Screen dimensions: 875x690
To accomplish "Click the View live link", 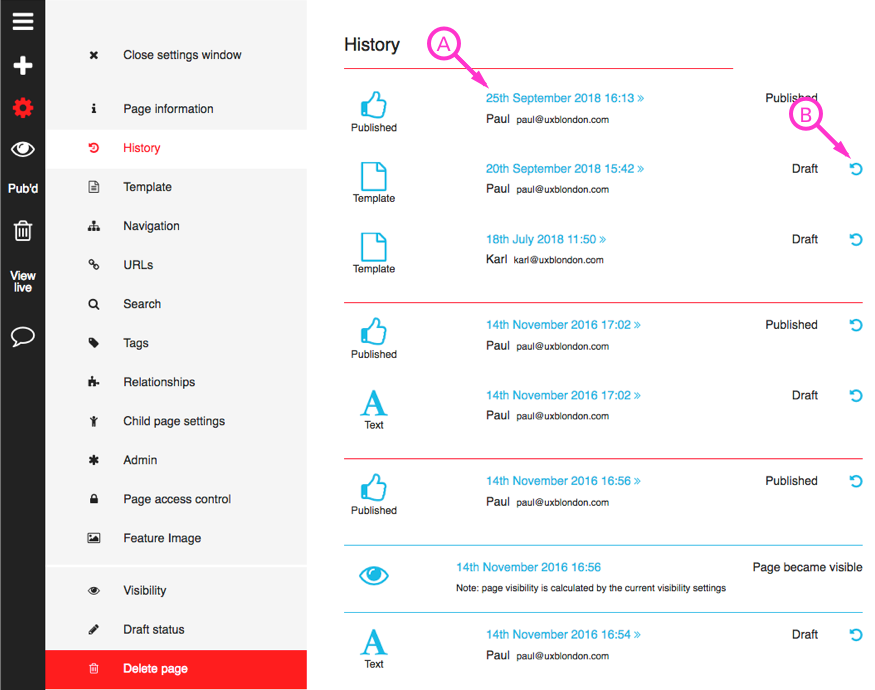I will (x=23, y=281).
